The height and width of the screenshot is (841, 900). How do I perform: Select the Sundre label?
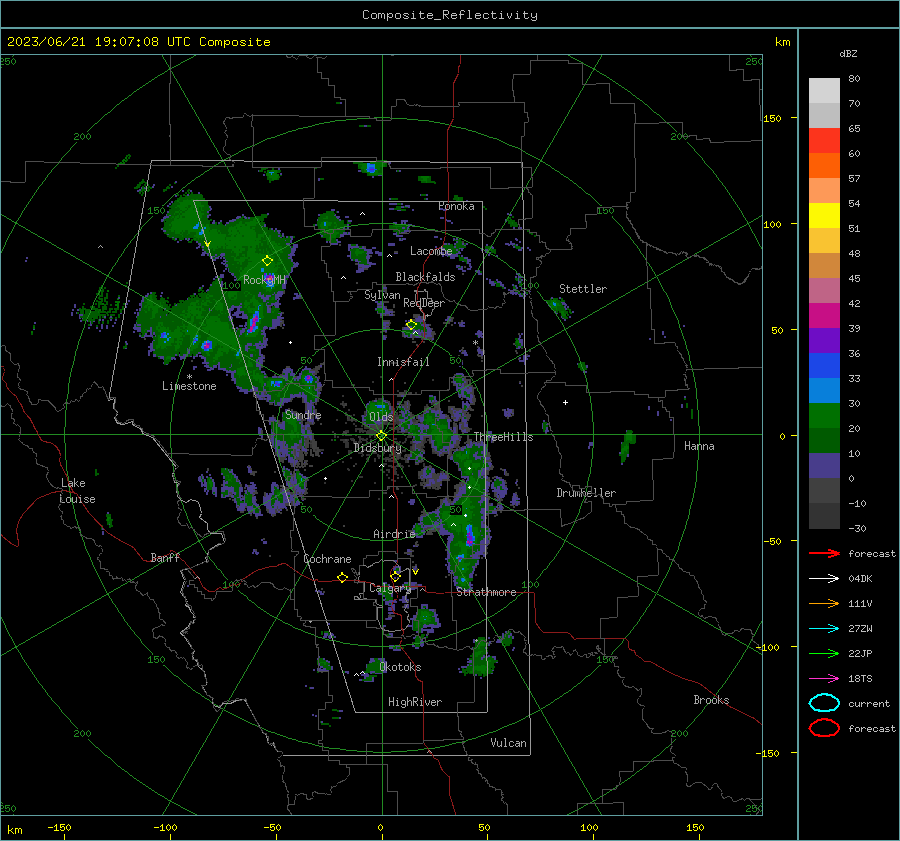[303, 415]
